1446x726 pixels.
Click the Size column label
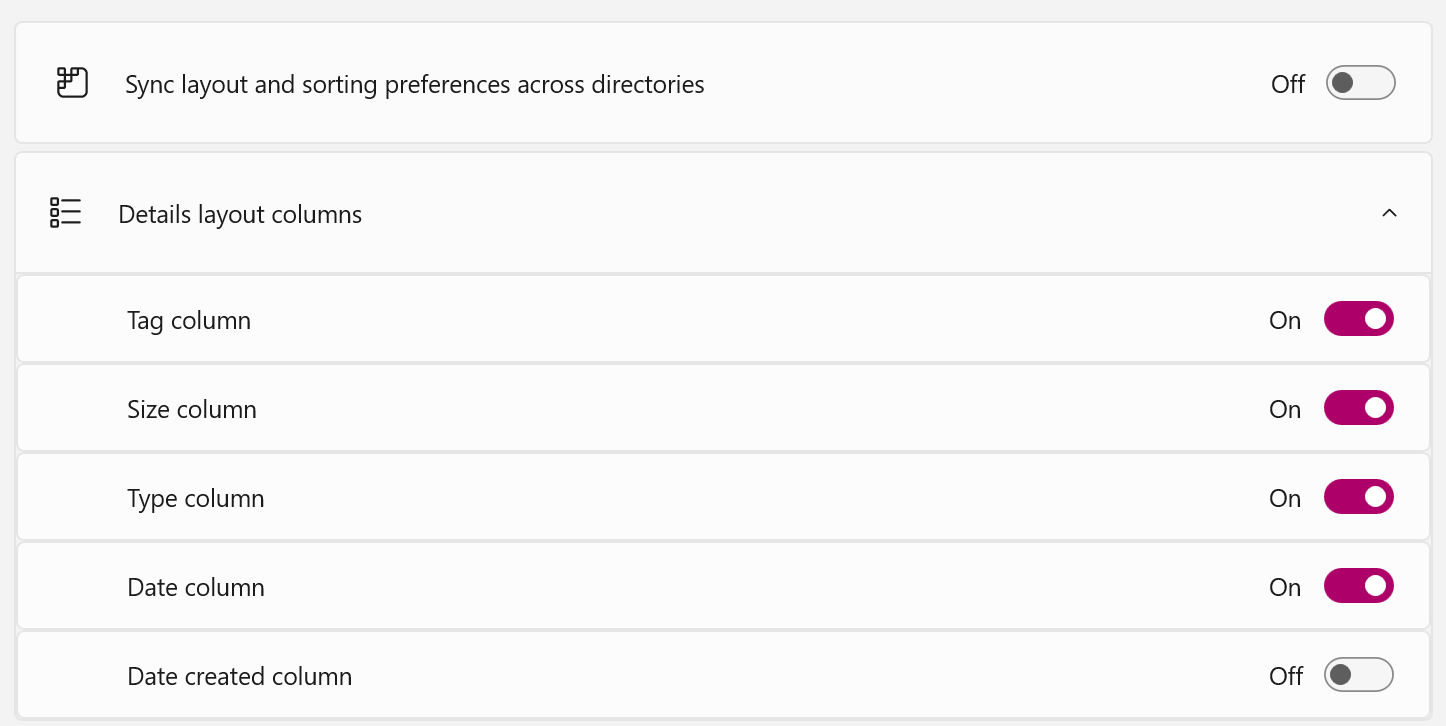[x=191, y=409]
